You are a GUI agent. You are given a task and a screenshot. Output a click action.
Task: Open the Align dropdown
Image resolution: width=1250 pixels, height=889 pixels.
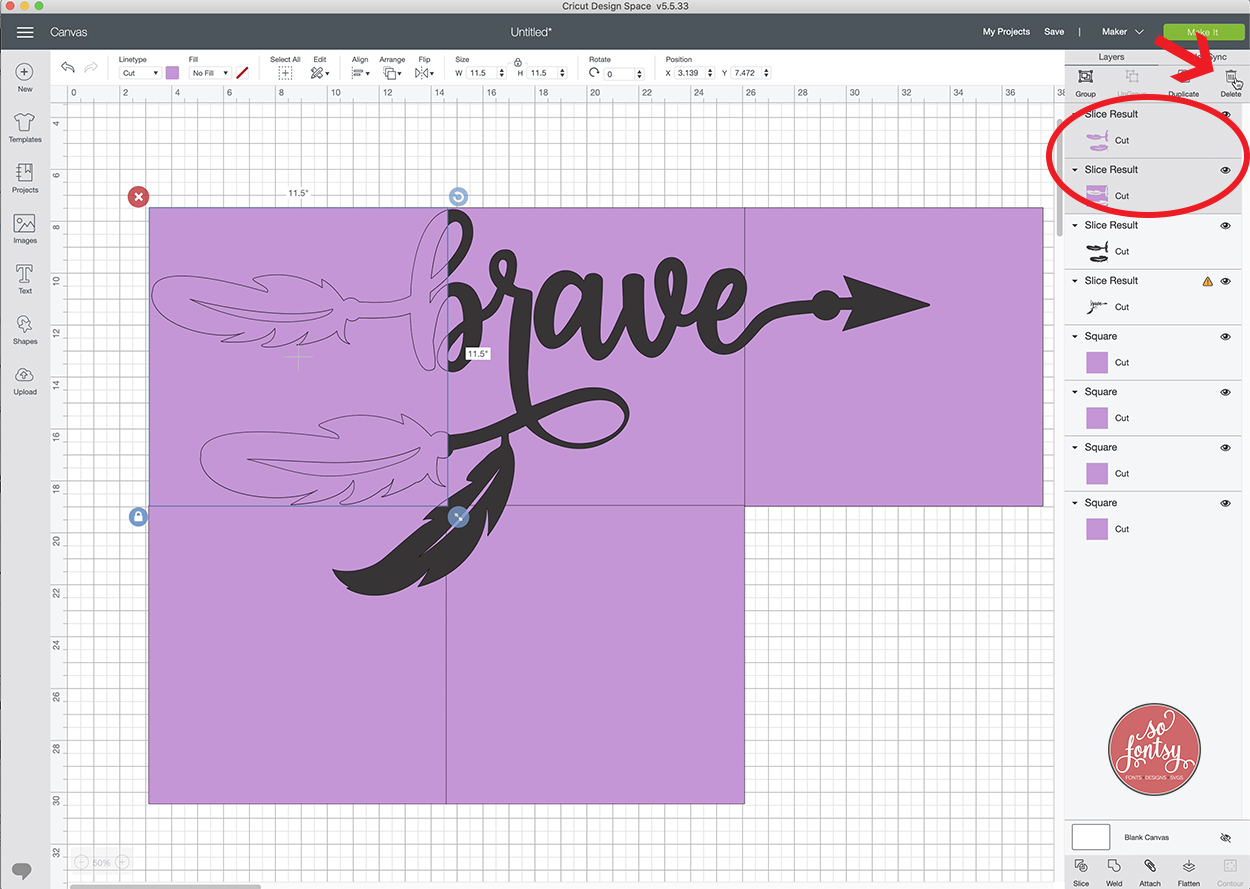pos(360,73)
